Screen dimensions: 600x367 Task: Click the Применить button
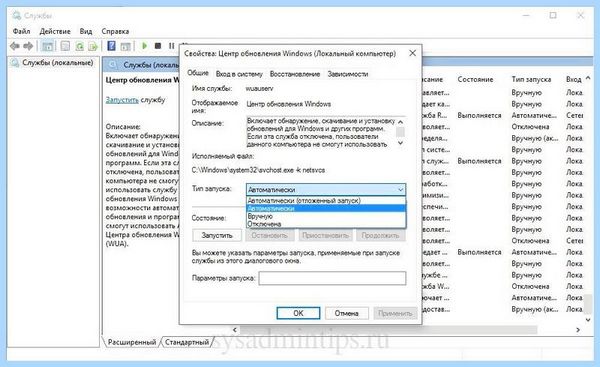click(x=395, y=313)
